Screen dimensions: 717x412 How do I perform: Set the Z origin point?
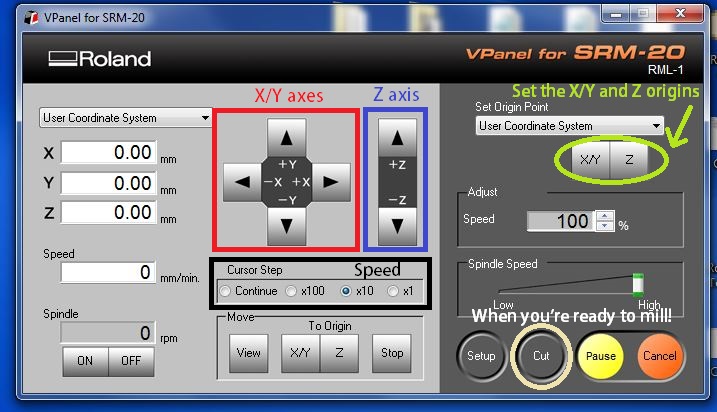(629, 160)
